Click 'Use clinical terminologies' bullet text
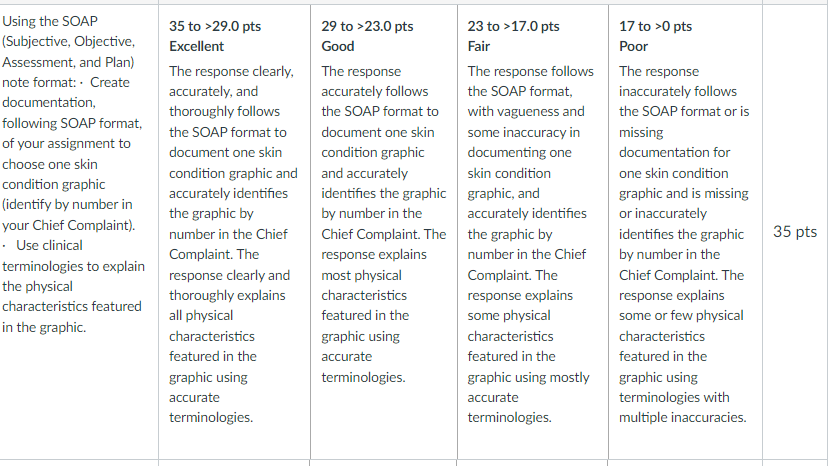This screenshot has width=835, height=466. pyautogui.click(x=73, y=256)
